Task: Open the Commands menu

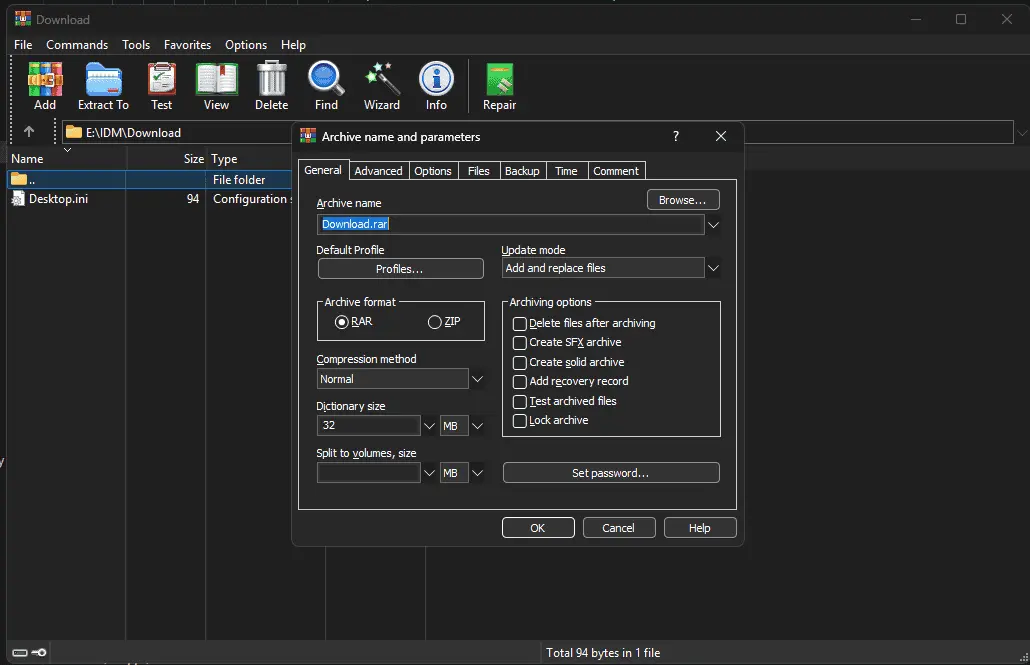Action: (x=77, y=45)
